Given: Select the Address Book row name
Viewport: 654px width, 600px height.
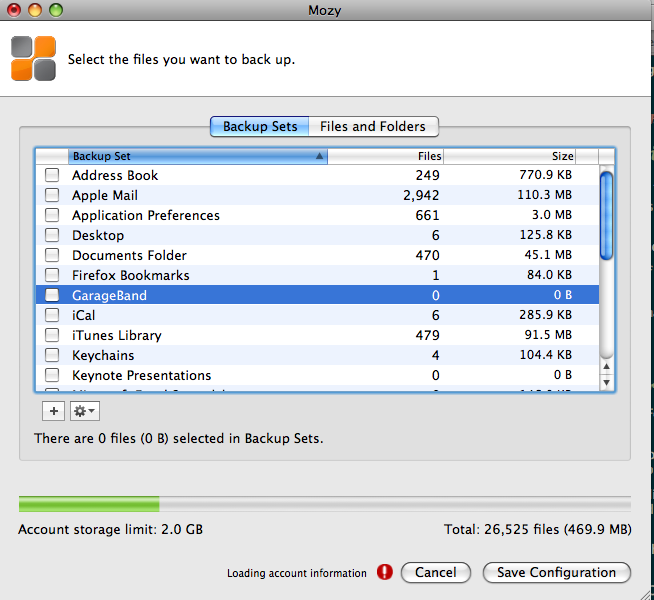Looking at the screenshot, I should [115, 175].
